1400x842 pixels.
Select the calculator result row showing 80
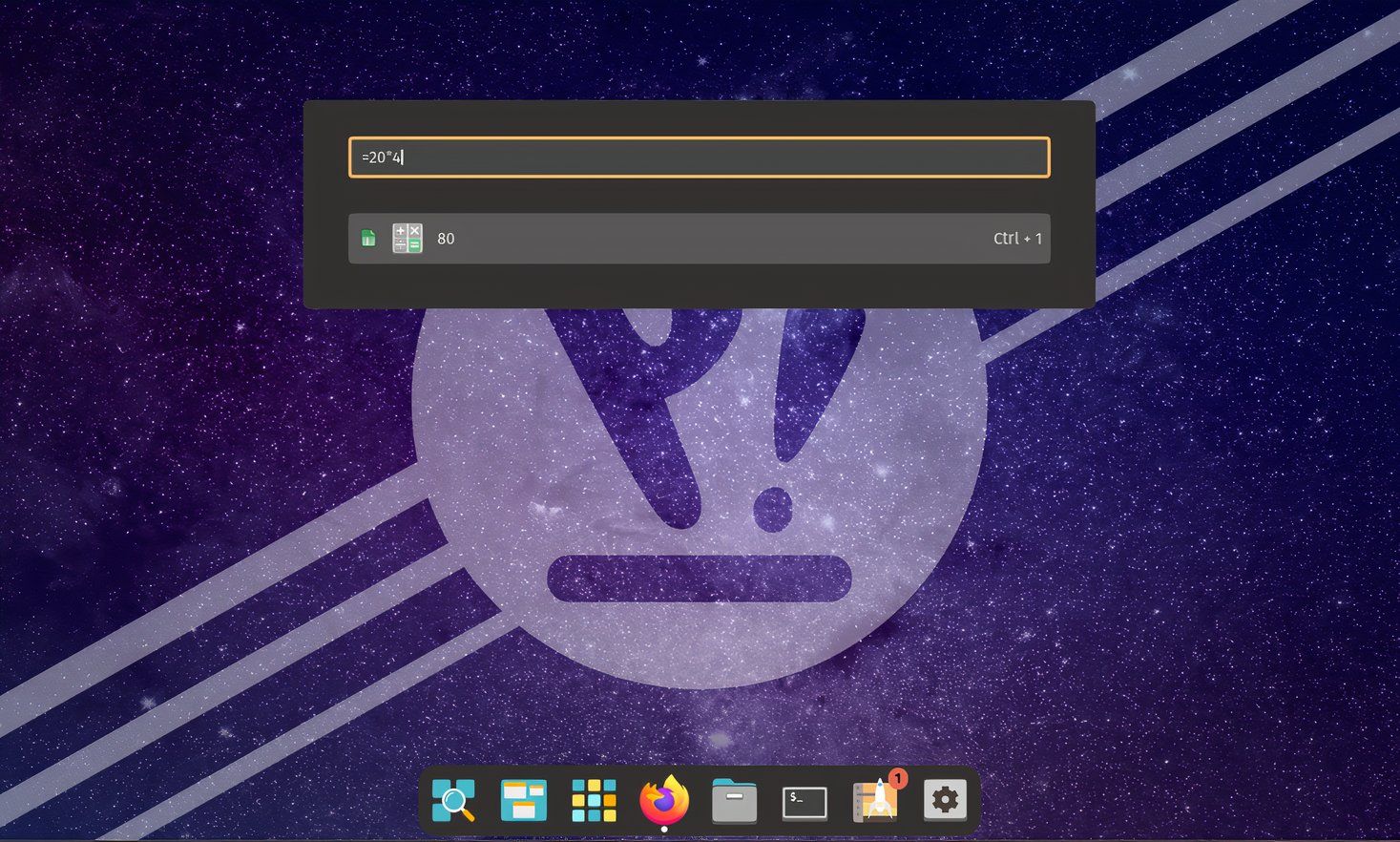coord(699,239)
